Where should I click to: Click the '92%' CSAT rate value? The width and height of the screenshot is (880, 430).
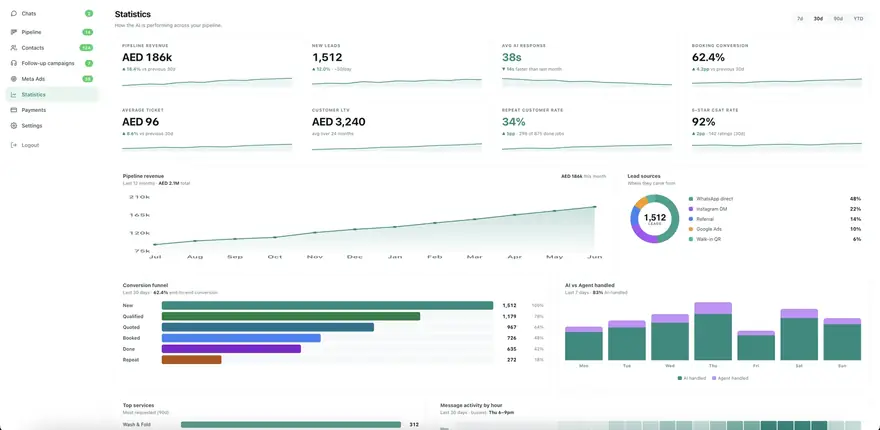point(703,122)
